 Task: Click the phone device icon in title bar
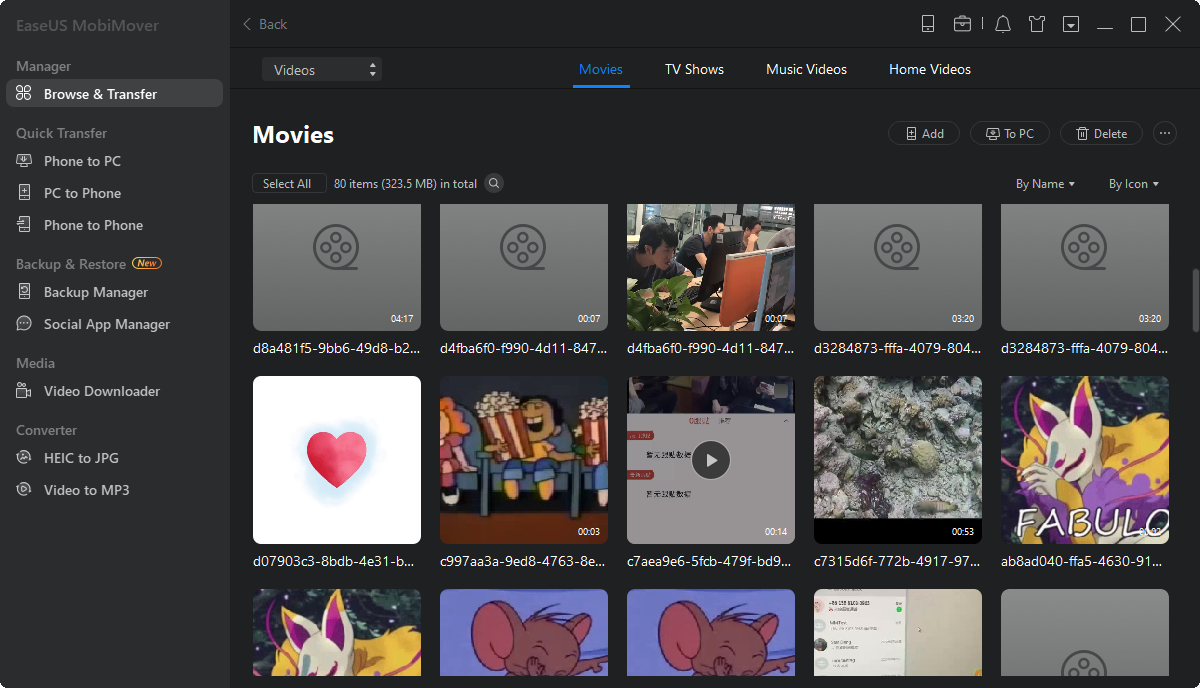[928, 24]
